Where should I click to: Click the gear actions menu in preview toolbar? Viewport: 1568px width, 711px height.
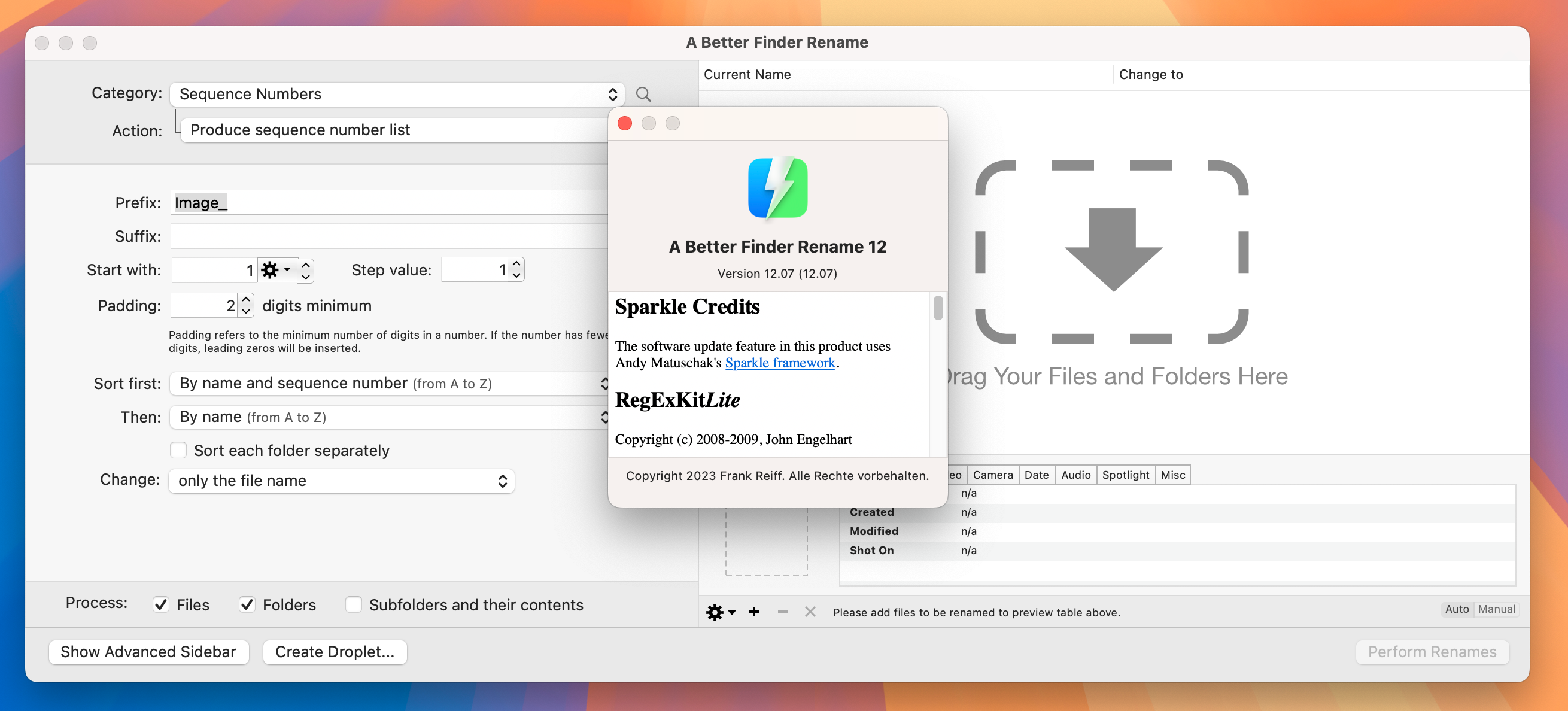click(x=721, y=612)
